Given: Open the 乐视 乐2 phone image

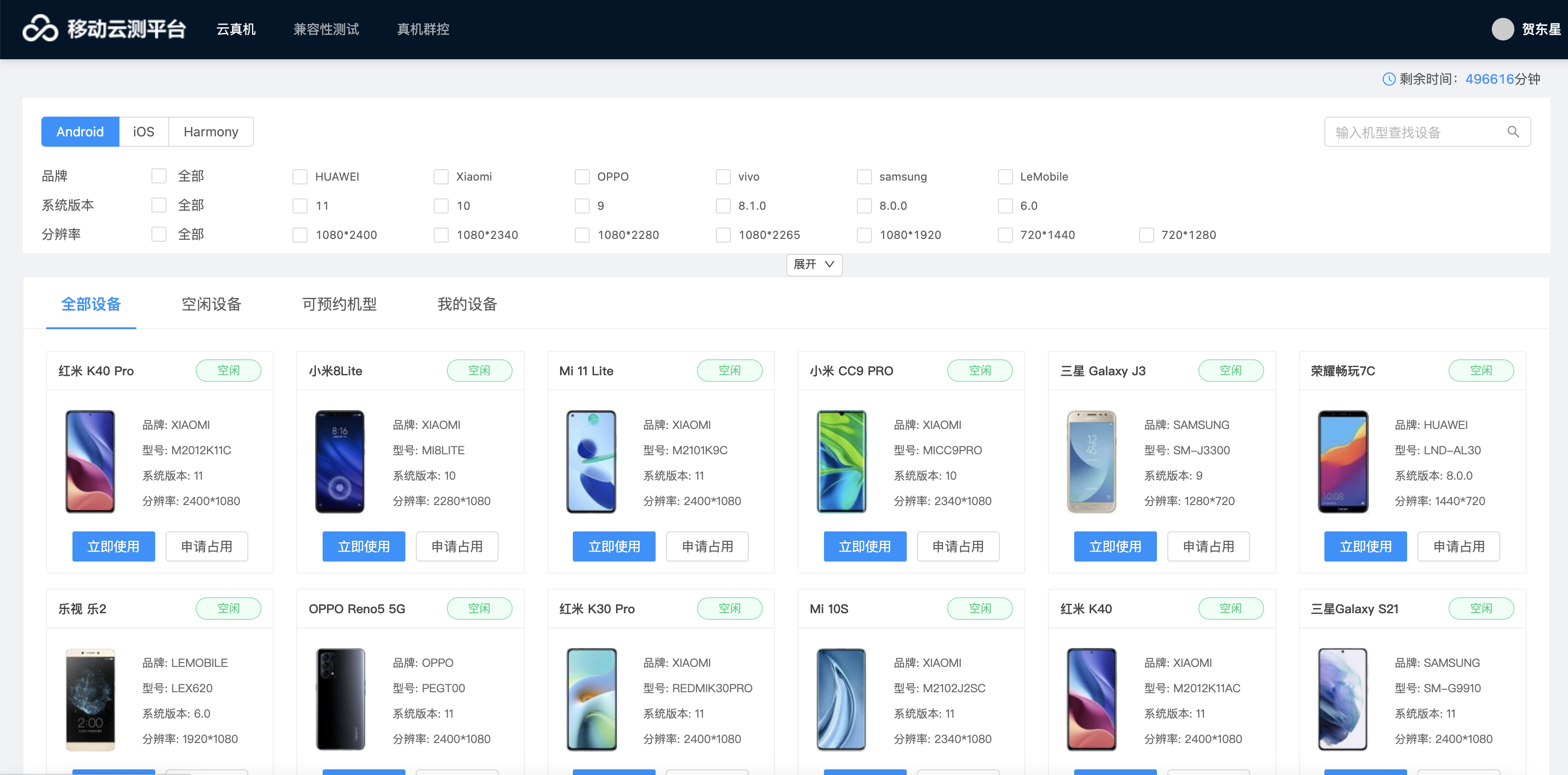Looking at the screenshot, I should [x=90, y=699].
